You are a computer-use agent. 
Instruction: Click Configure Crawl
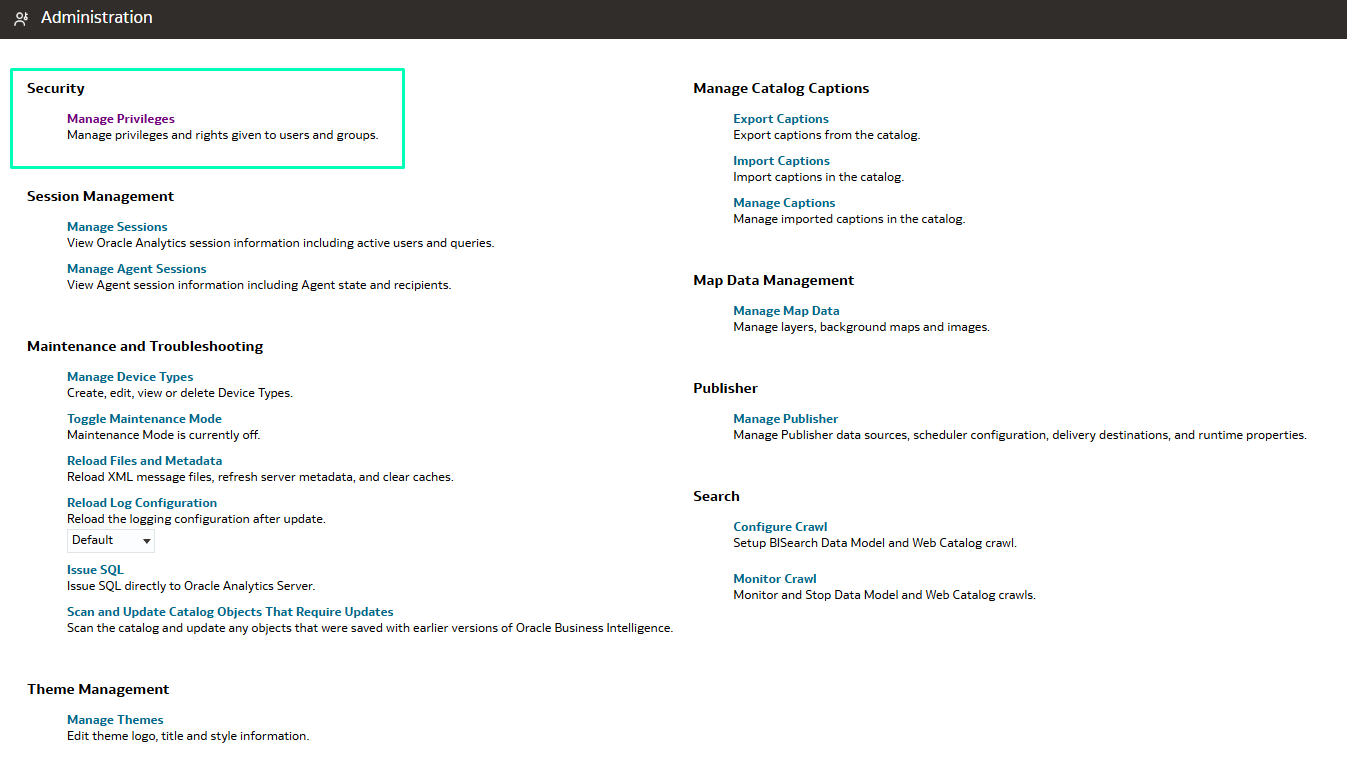tap(780, 527)
